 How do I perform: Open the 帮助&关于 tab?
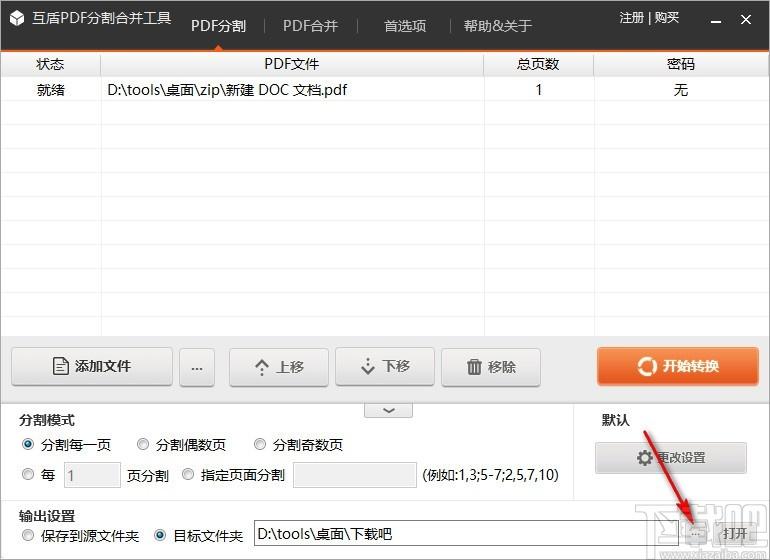(x=498, y=26)
